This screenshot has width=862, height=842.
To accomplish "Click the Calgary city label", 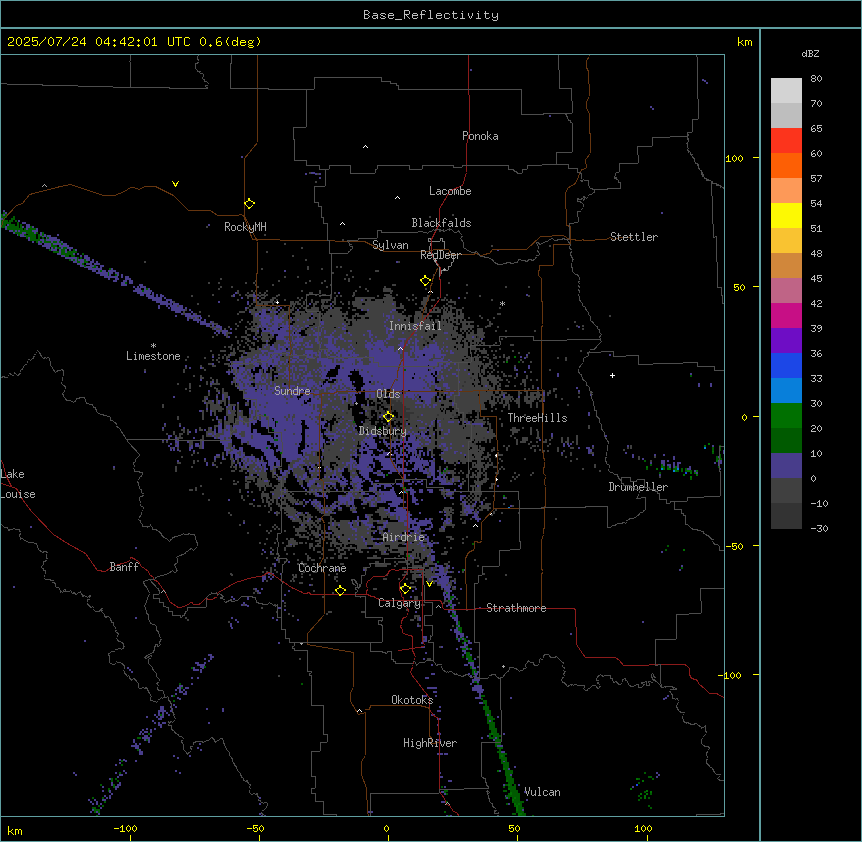I will 400,603.
